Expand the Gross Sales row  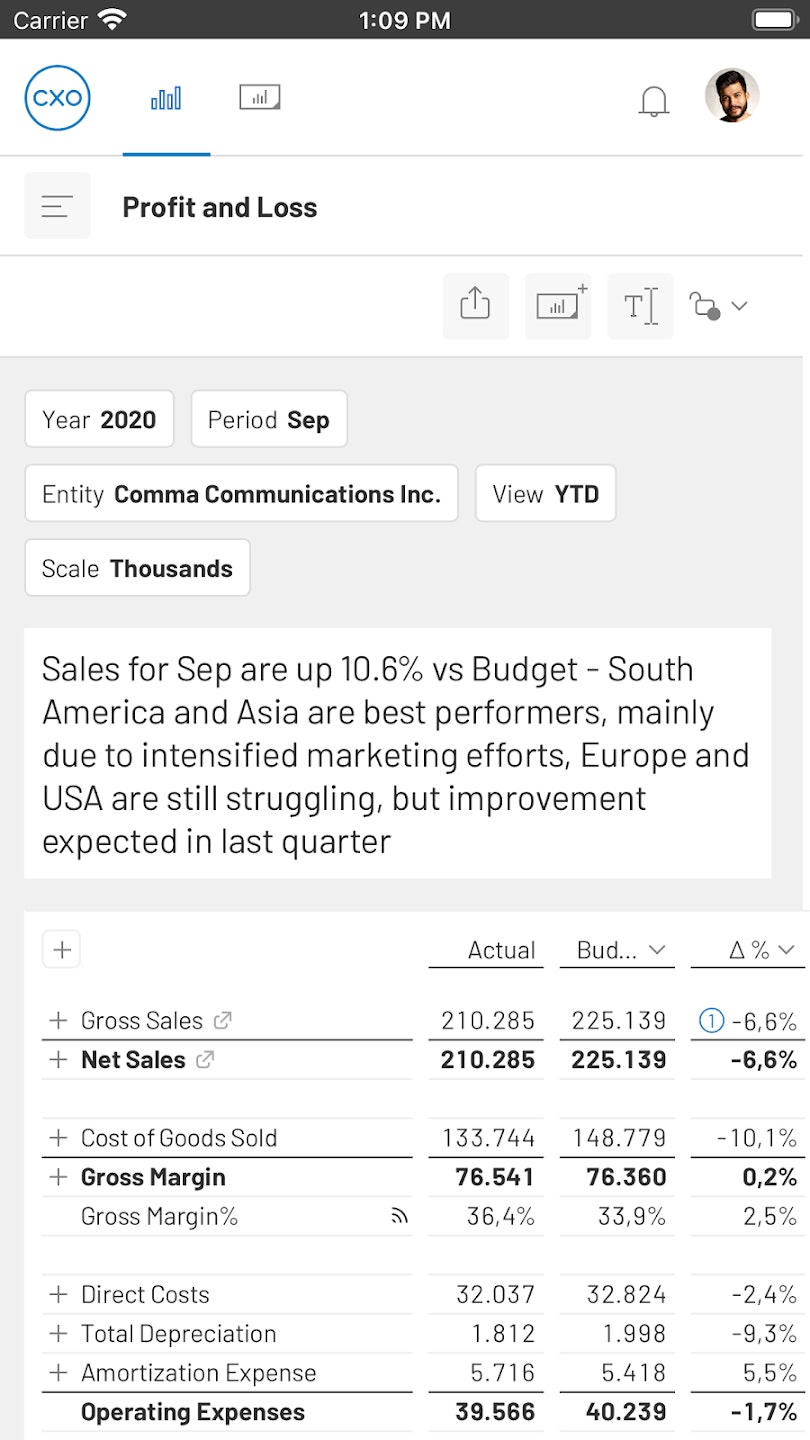tap(58, 1020)
